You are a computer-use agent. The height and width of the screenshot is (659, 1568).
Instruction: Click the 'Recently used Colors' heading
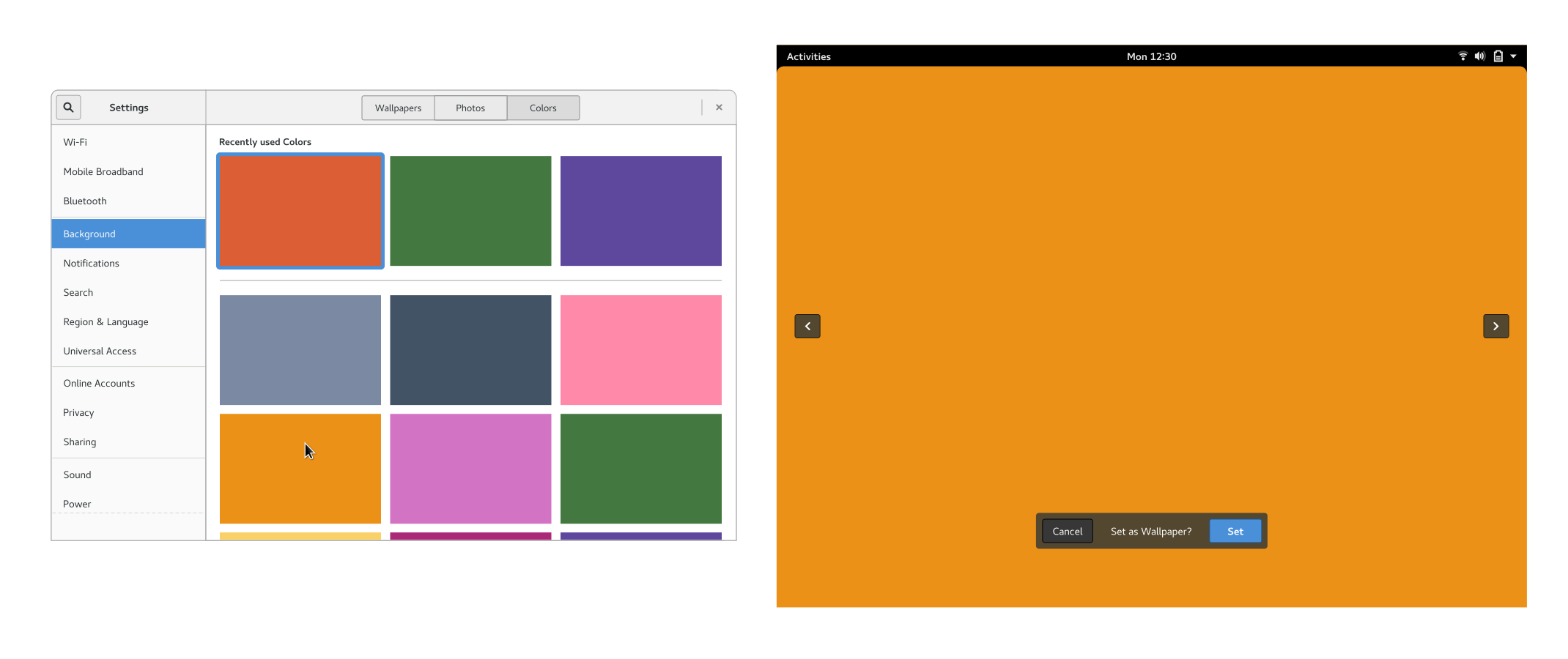click(265, 142)
